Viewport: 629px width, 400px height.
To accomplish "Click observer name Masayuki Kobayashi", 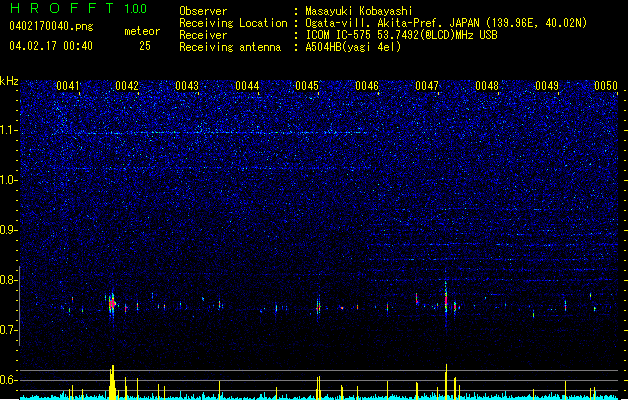I will point(359,11).
